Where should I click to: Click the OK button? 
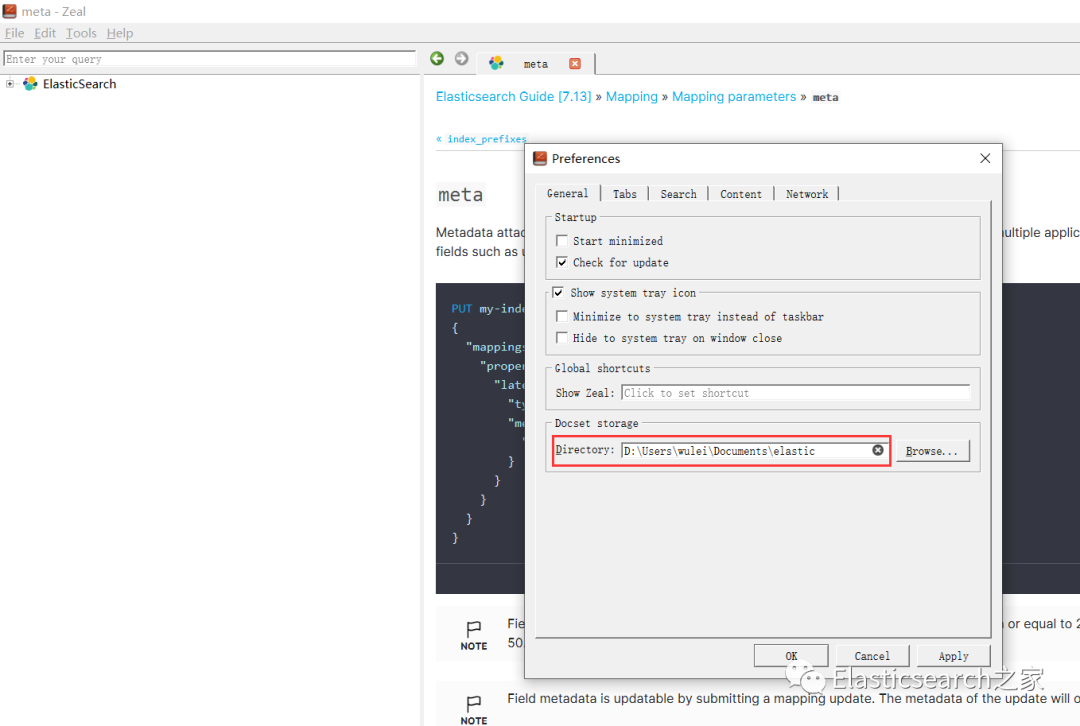791,656
